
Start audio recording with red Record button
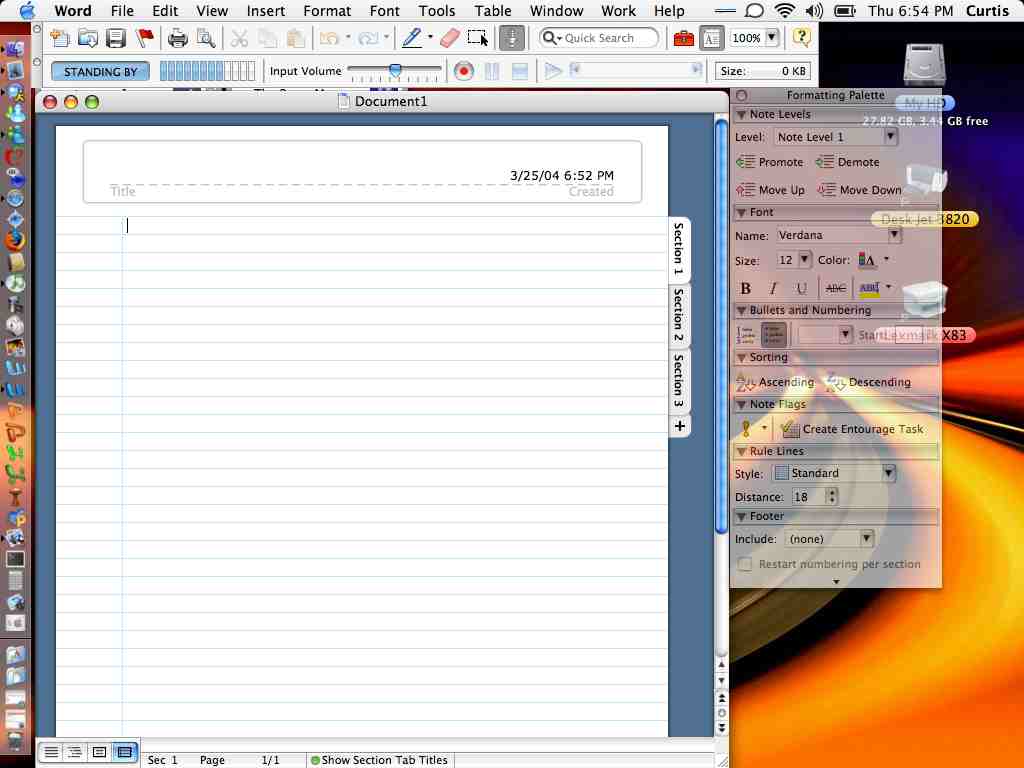pos(464,71)
